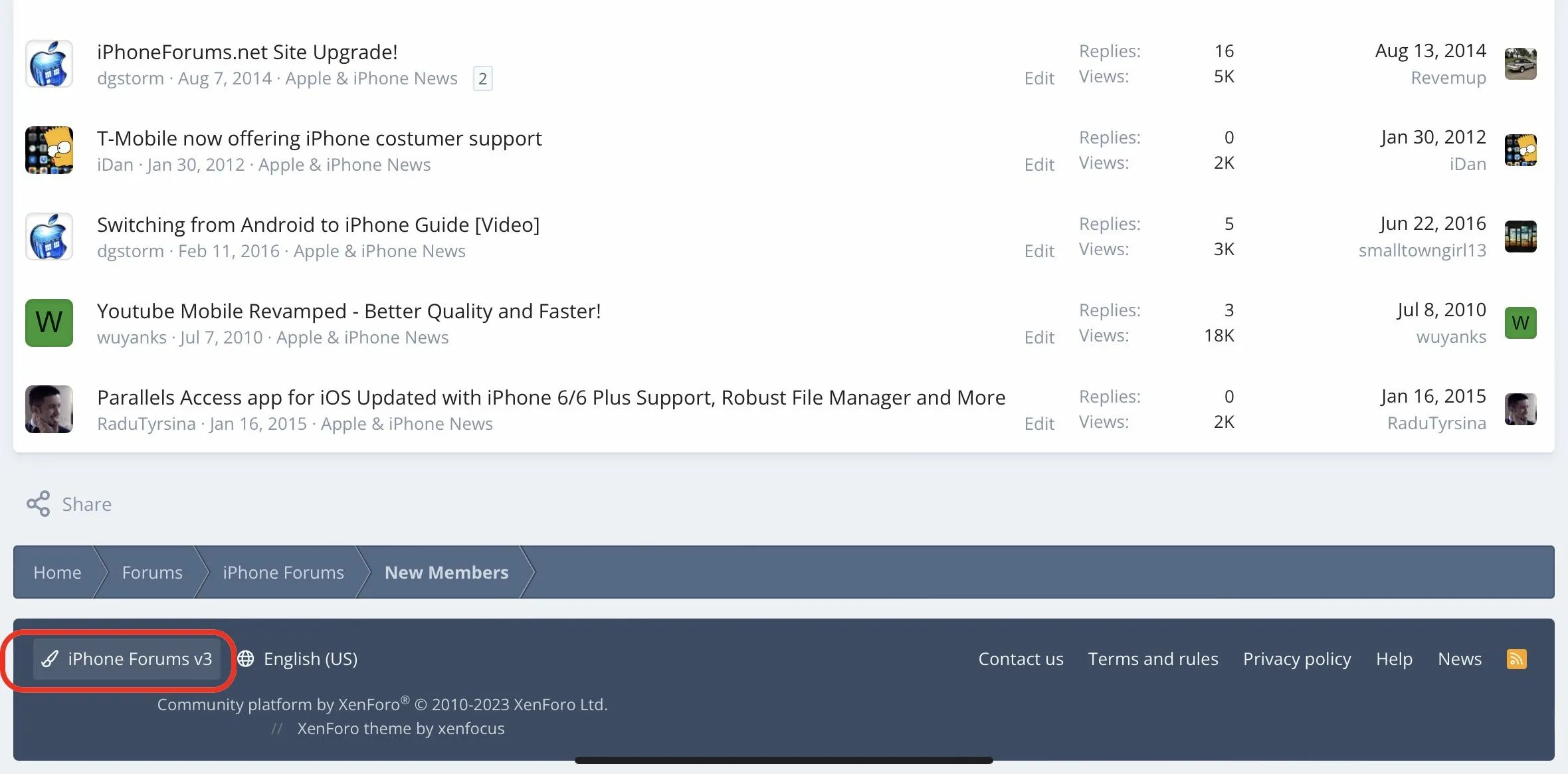1568x774 pixels.
Task: Click Edit on the Parallels Access thread
Action: [1039, 424]
